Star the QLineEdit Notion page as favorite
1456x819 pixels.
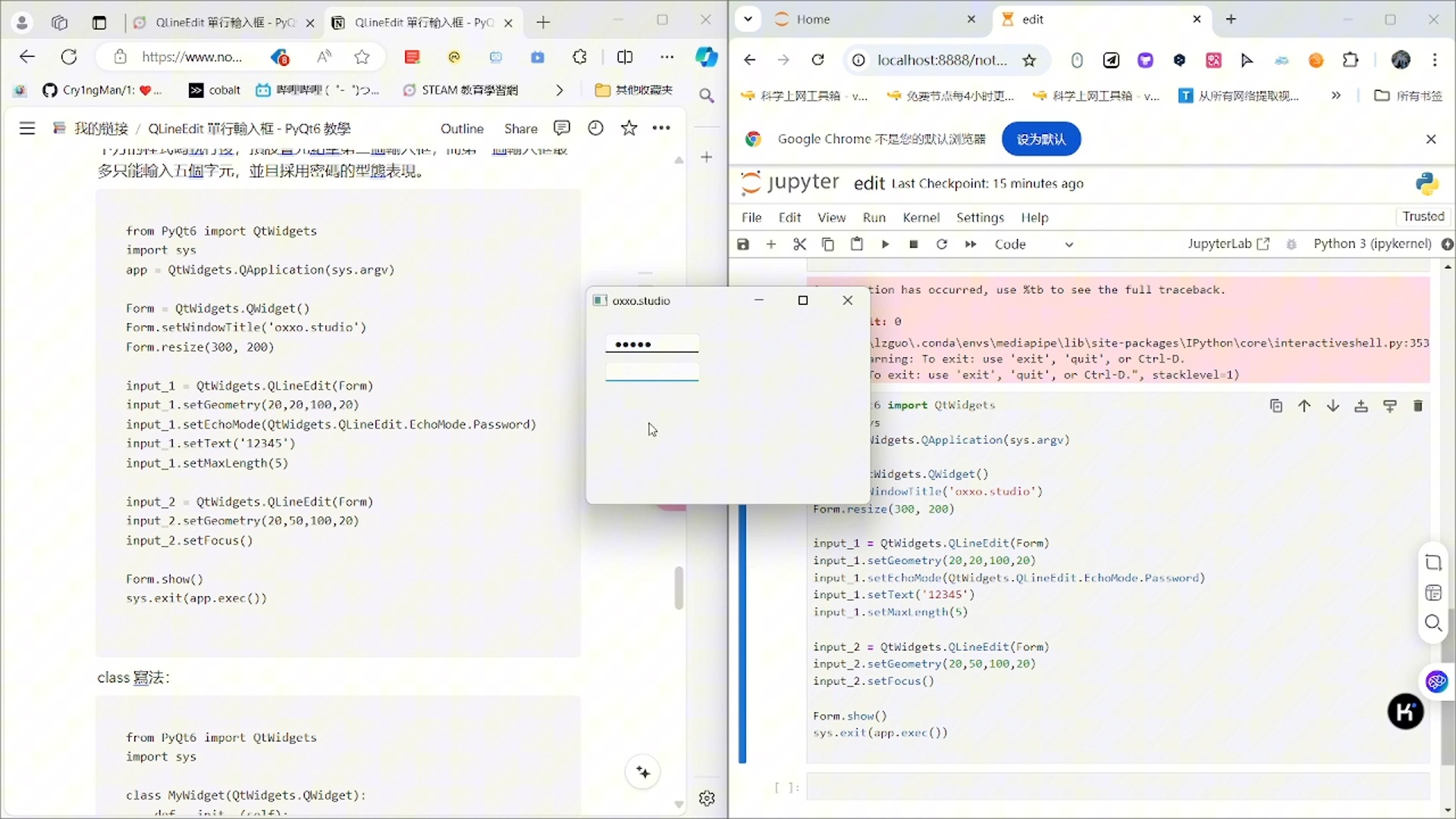(x=629, y=128)
